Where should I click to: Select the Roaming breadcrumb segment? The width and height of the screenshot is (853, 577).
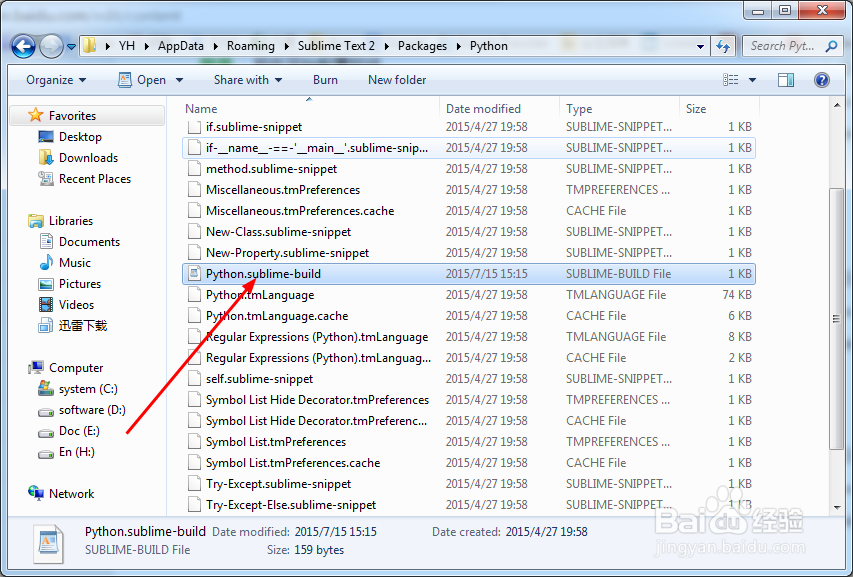click(251, 46)
